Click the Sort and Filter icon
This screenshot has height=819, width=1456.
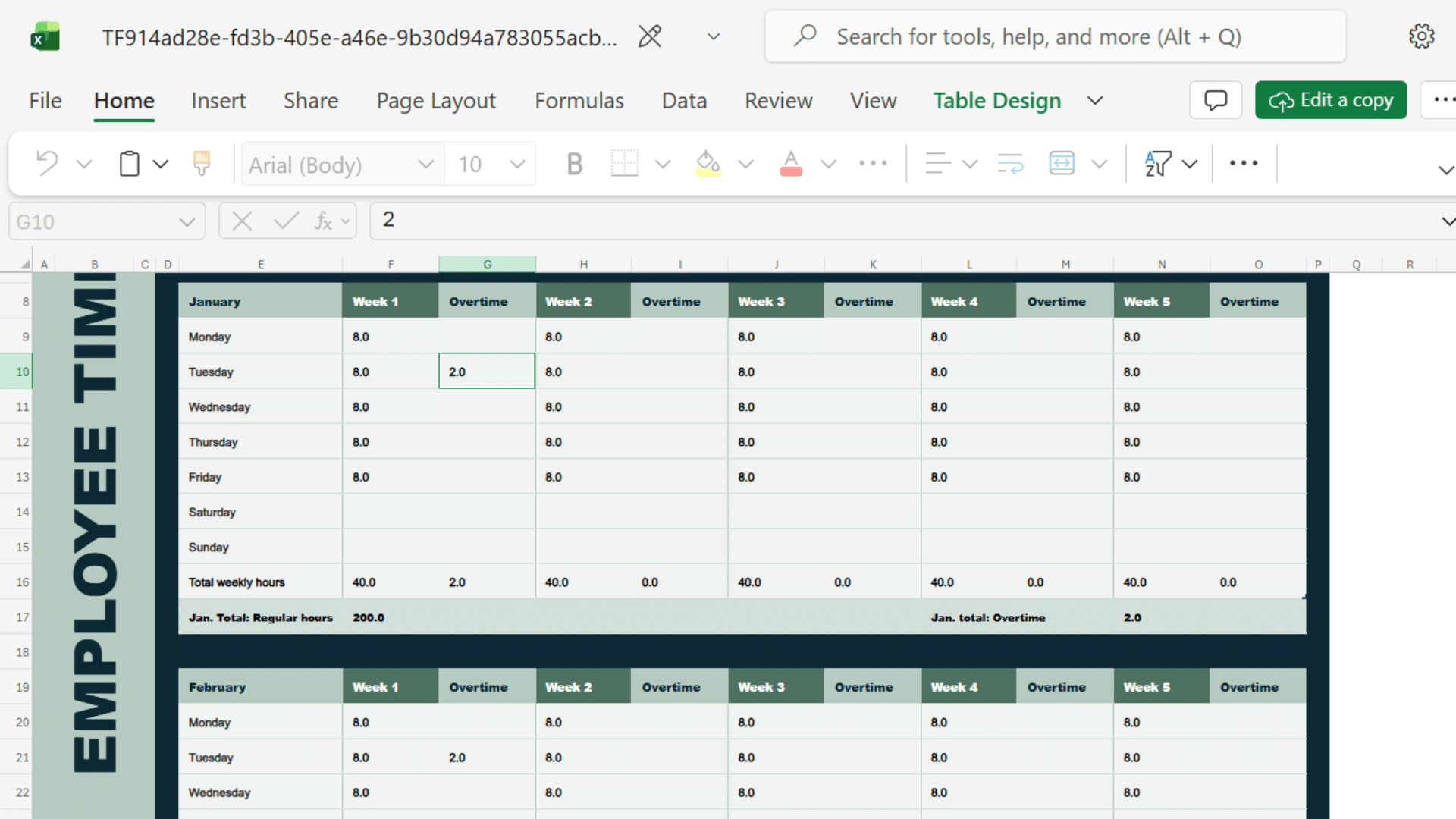point(1158,163)
